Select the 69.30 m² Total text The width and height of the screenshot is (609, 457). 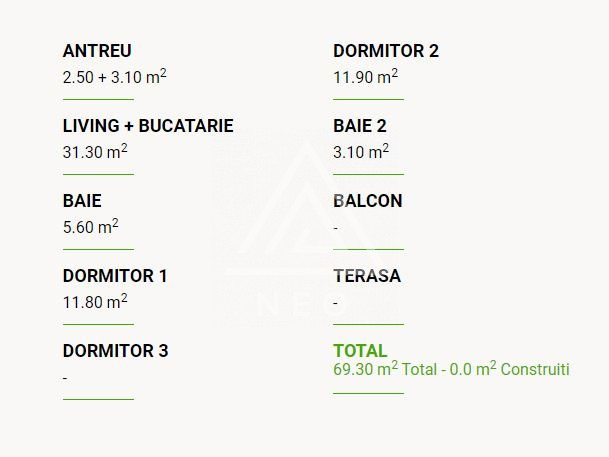(x=385, y=369)
